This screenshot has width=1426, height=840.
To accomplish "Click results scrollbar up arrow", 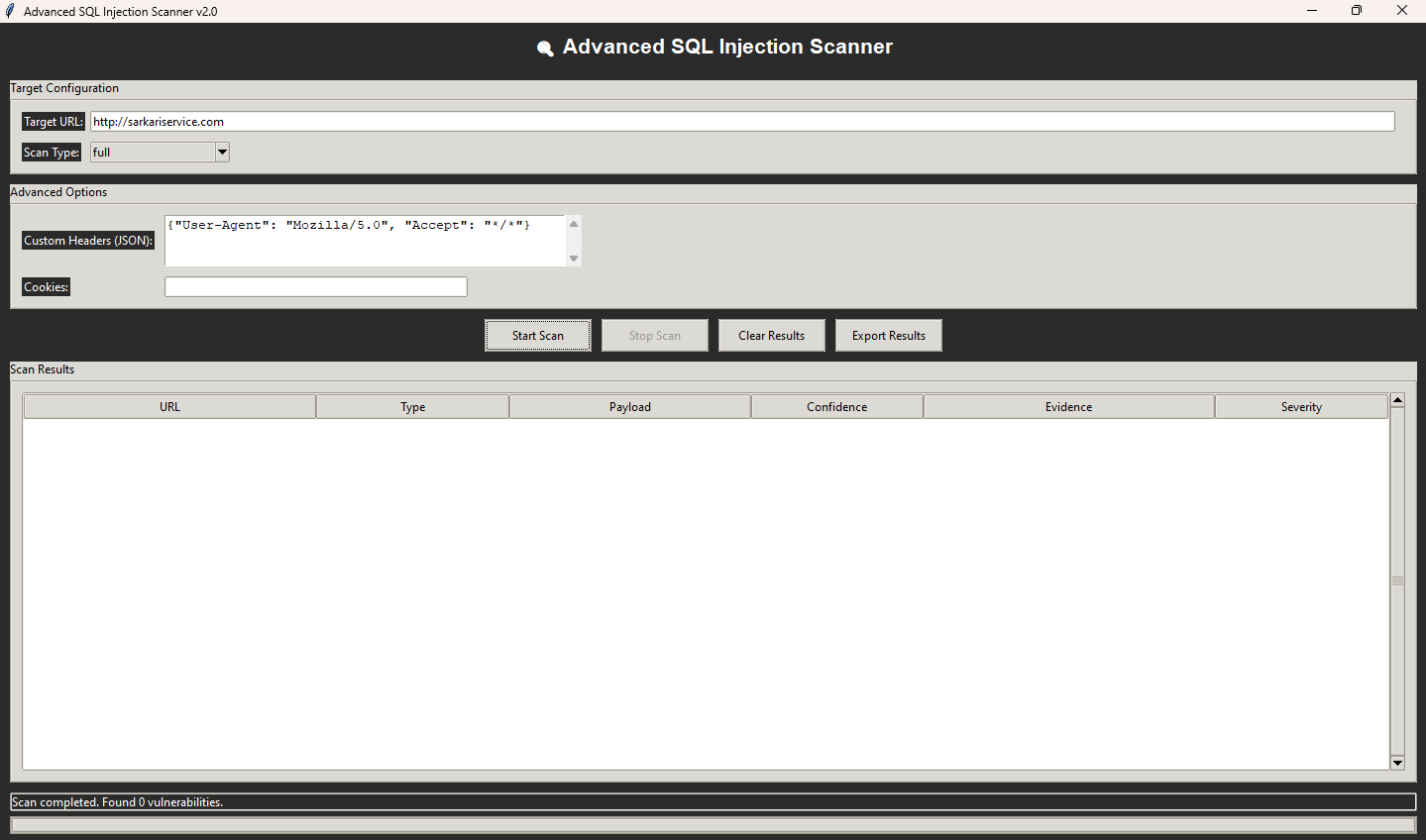I will pos(1397,400).
